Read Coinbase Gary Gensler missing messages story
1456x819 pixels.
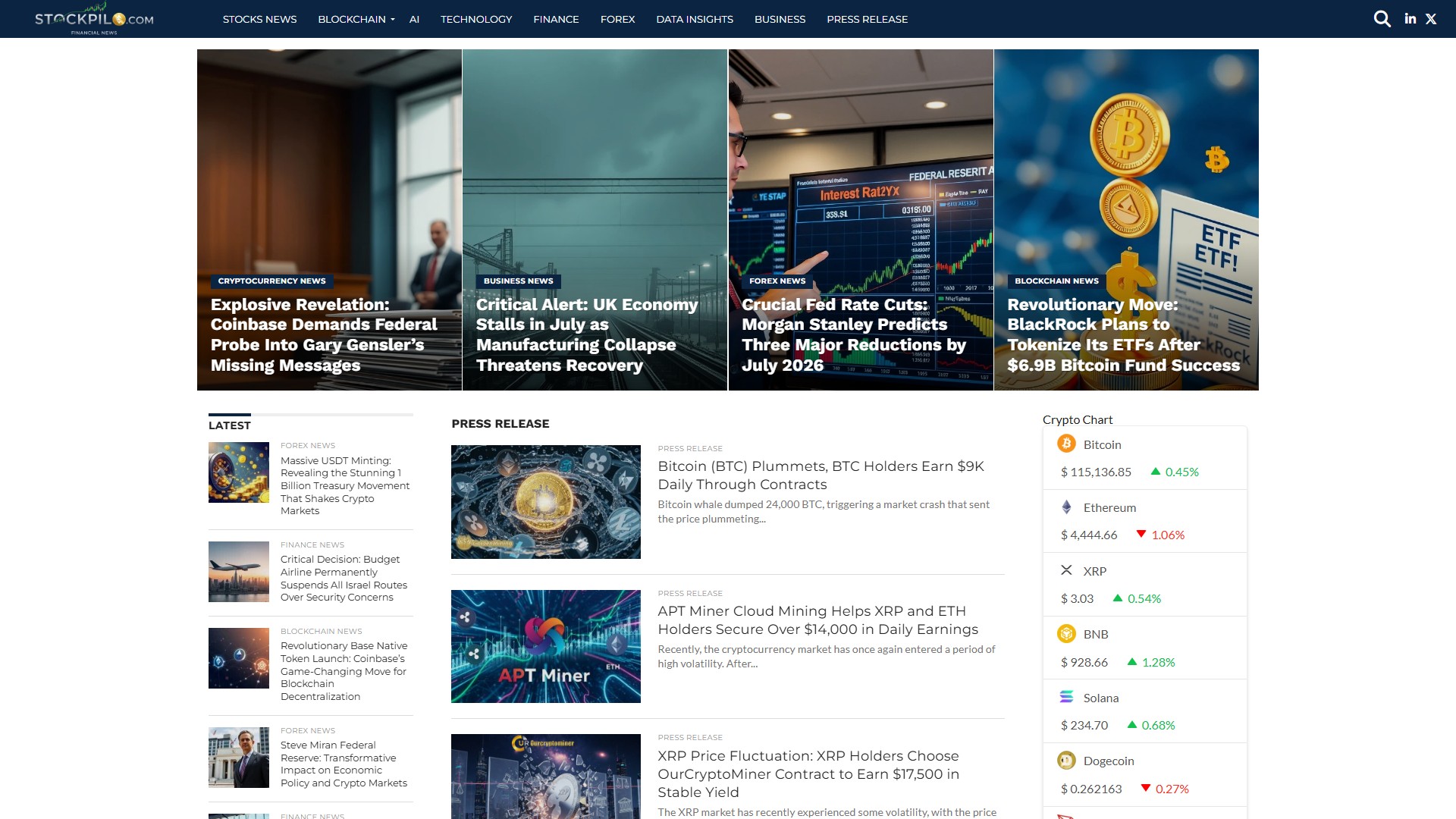(324, 334)
